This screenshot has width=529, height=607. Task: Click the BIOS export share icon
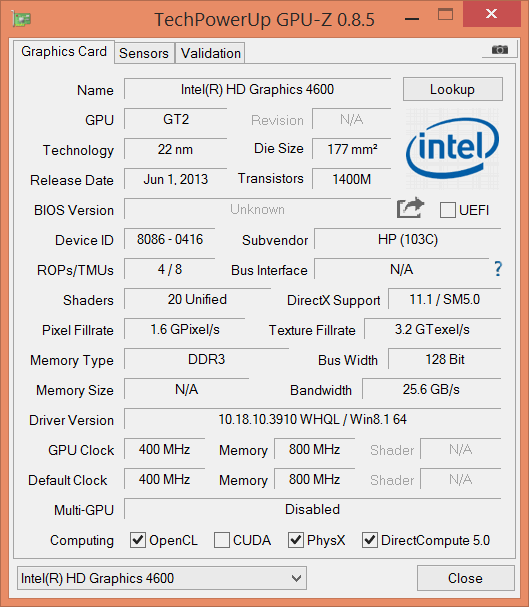coord(411,208)
